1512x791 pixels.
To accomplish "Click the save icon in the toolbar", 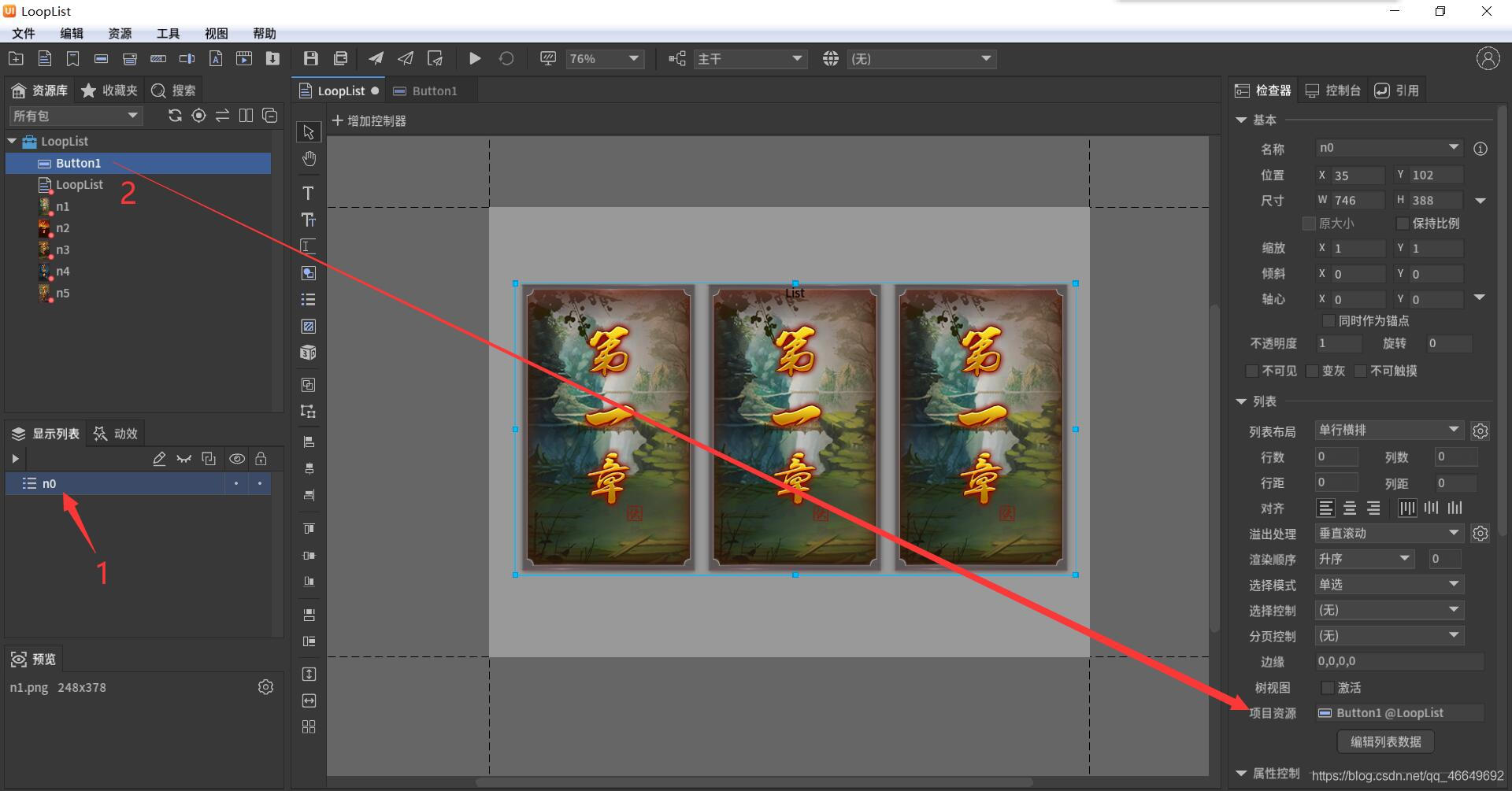I will click(311, 58).
